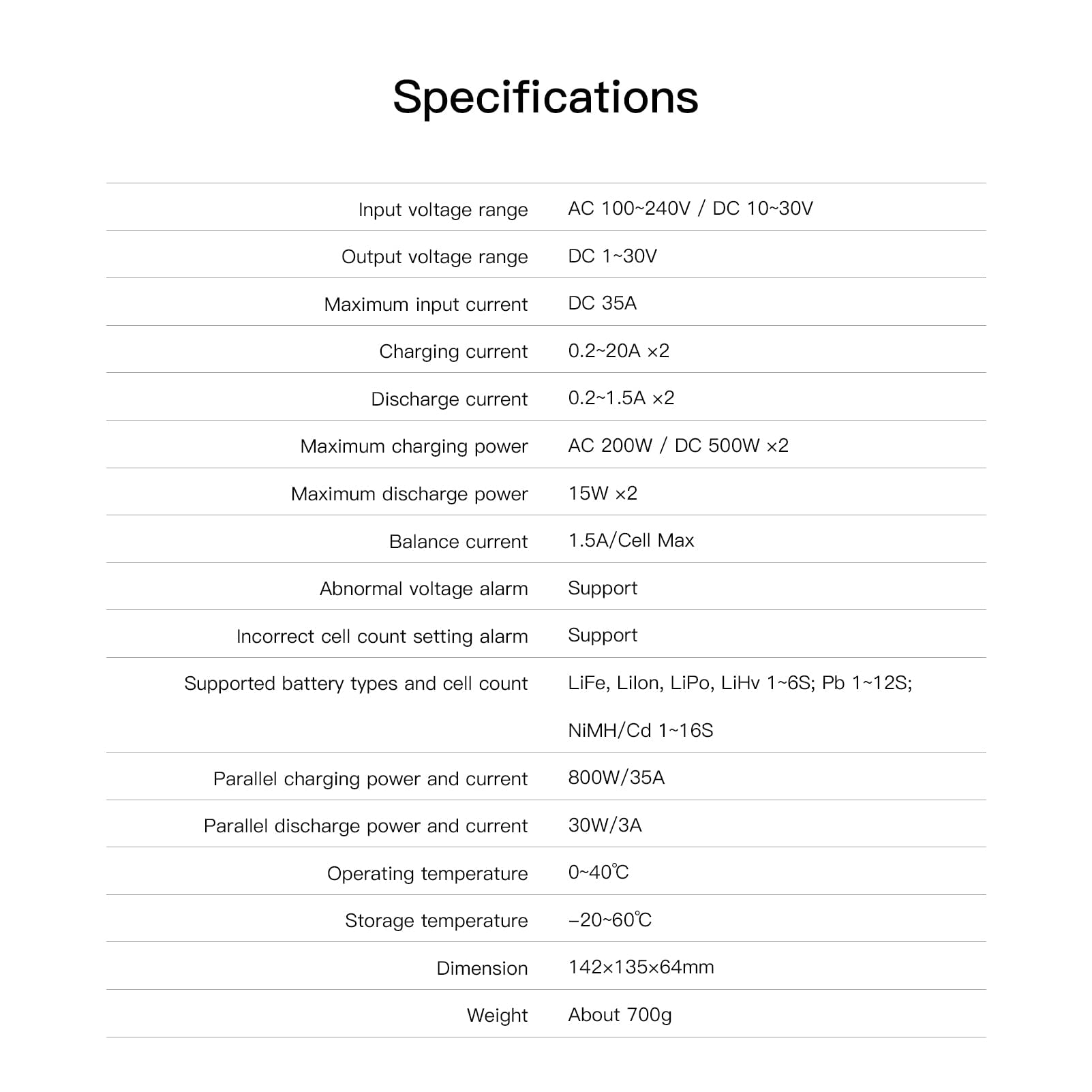Click the 142×135×64mm dimension value

[641, 967]
